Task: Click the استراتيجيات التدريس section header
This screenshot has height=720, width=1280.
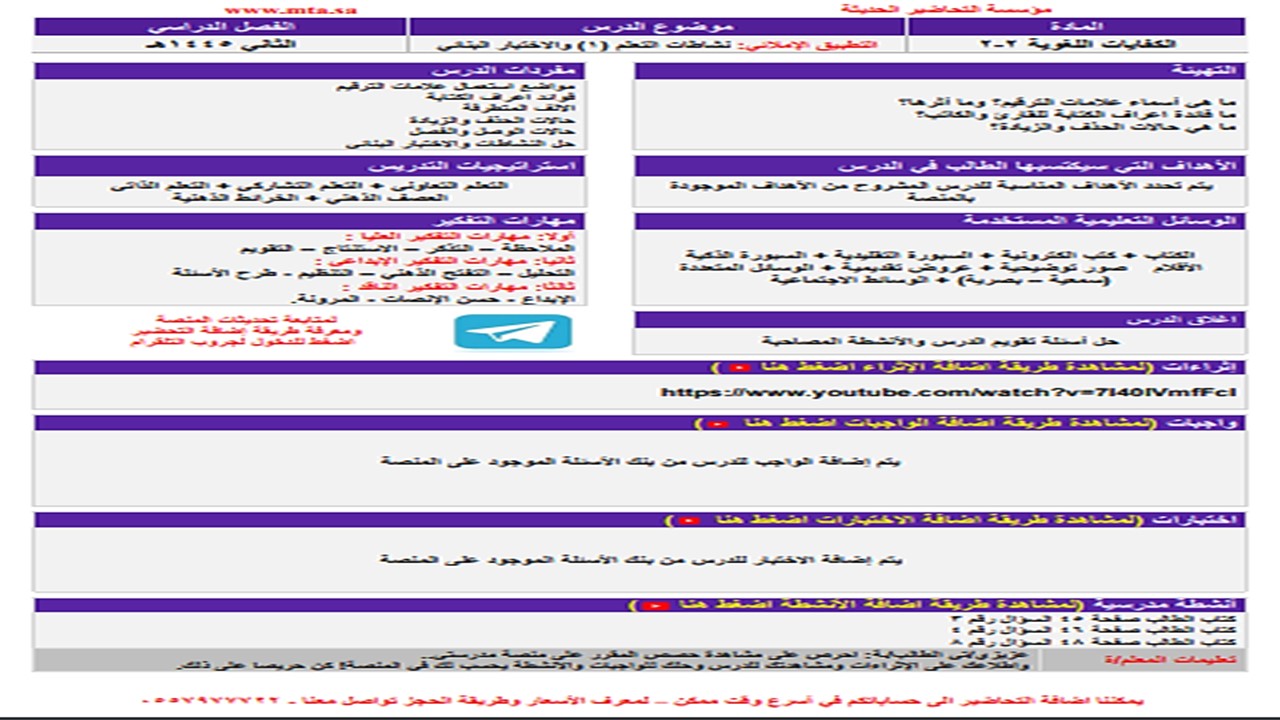Action: click(311, 166)
